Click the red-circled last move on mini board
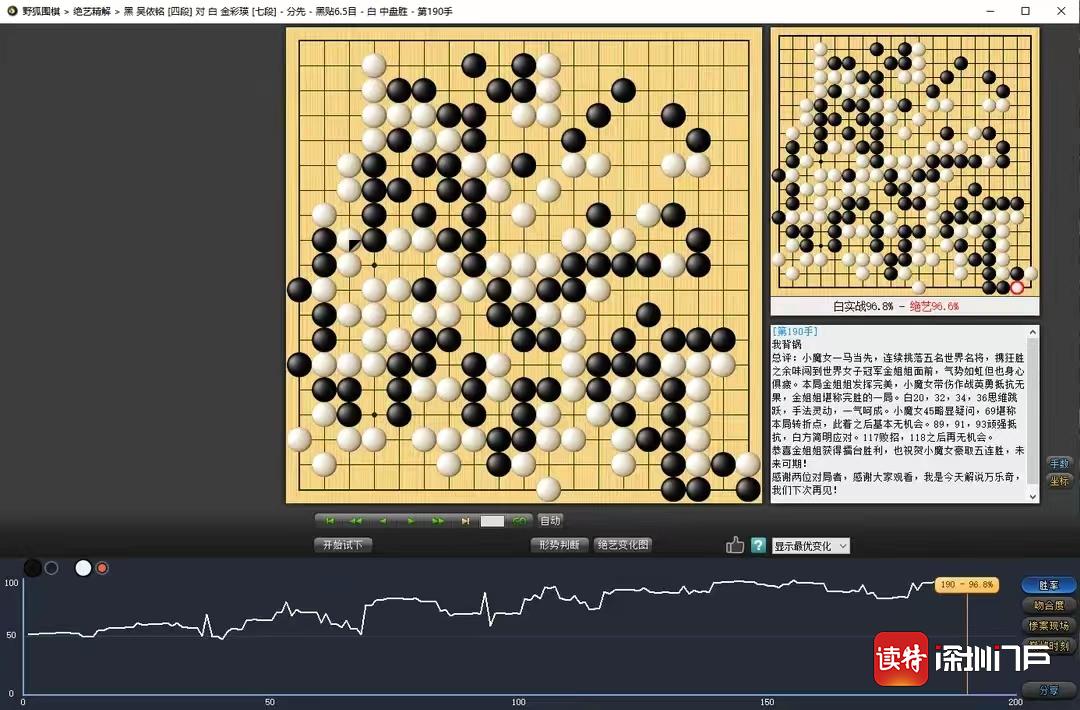The width and height of the screenshot is (1080, 710). coord(1017,288)
